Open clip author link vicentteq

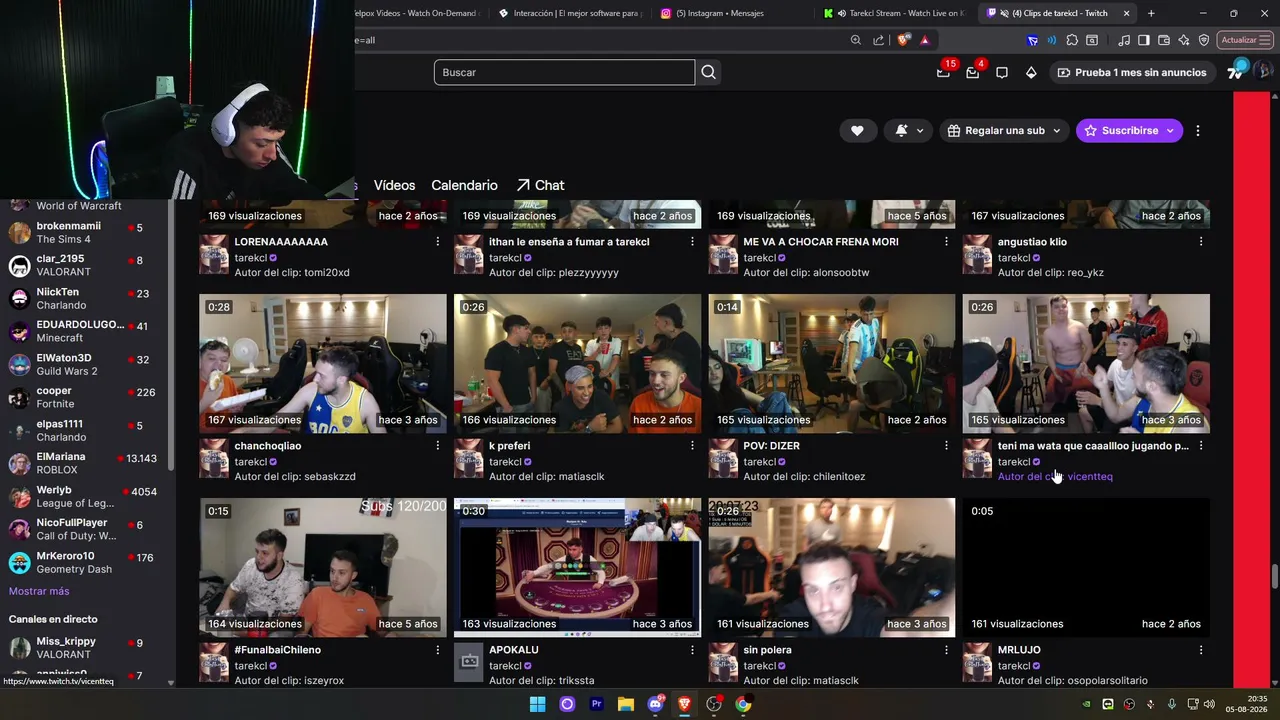[1090, 477]
